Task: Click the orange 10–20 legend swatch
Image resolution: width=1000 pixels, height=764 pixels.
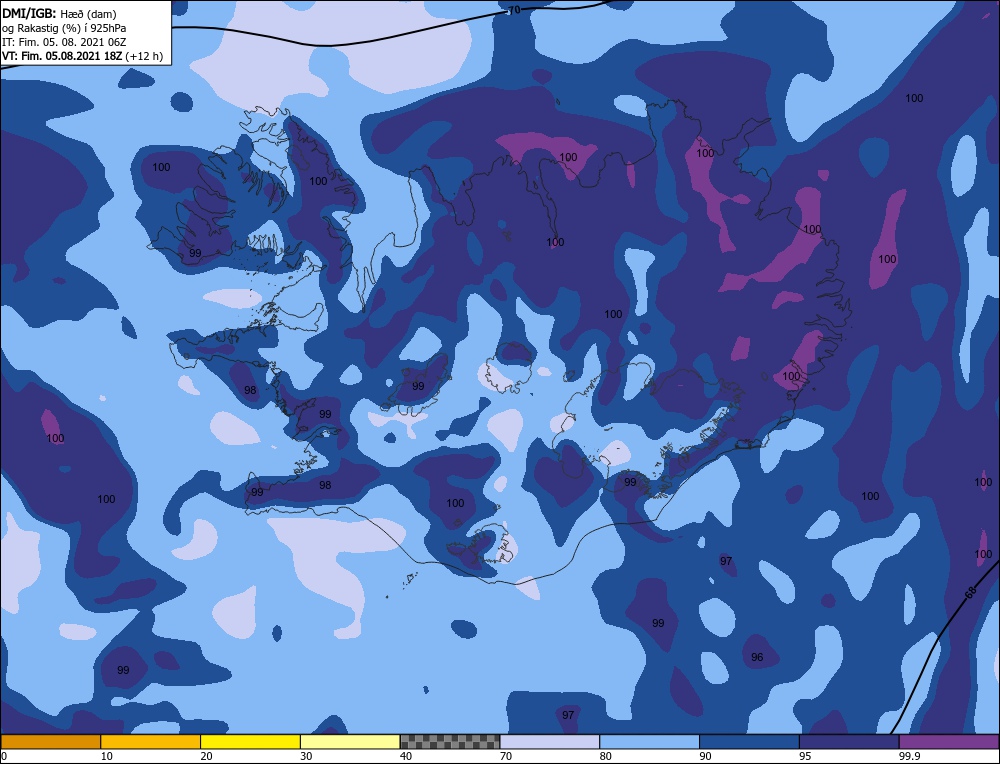Action: coord(151,741)
